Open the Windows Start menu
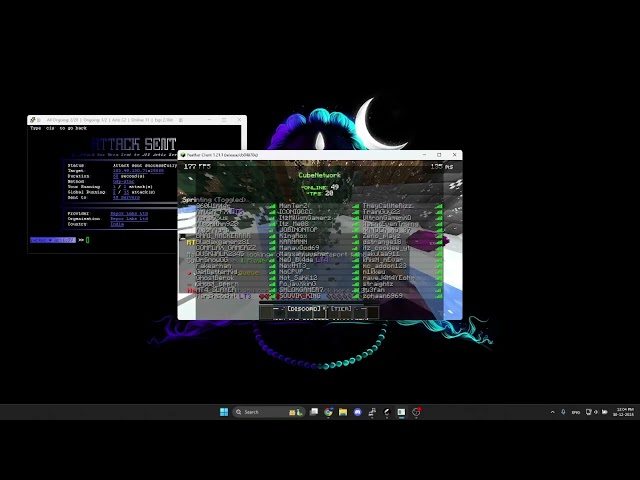Screen dimensions: 640x480 (224, 412)
